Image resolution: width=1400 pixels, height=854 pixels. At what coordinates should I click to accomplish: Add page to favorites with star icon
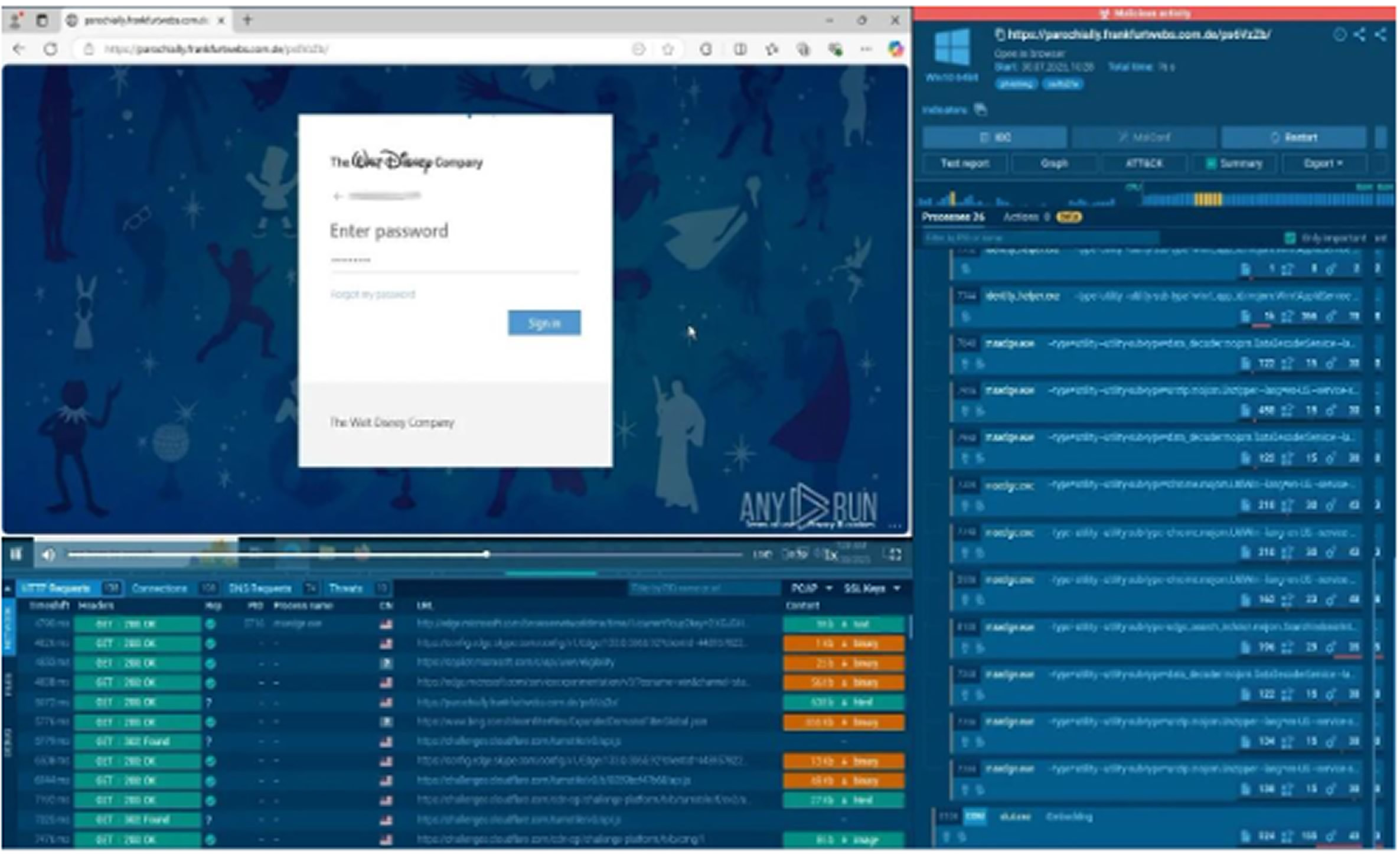(x=668, y=50)
